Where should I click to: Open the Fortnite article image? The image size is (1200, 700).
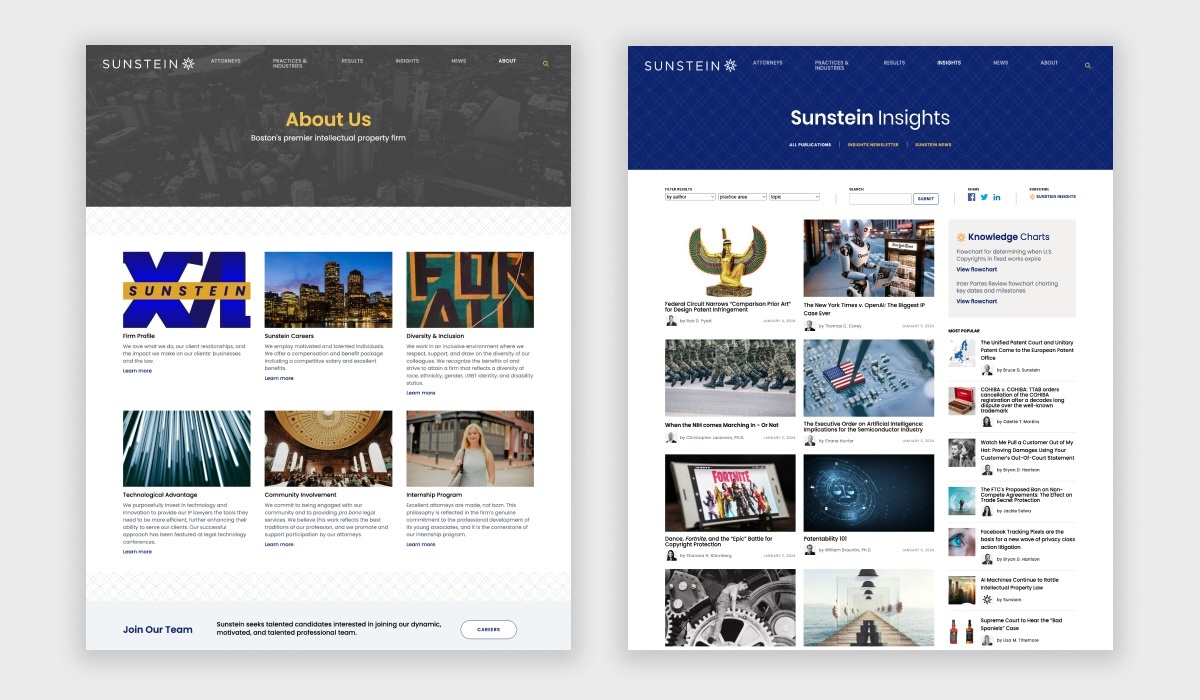point(730,493)
